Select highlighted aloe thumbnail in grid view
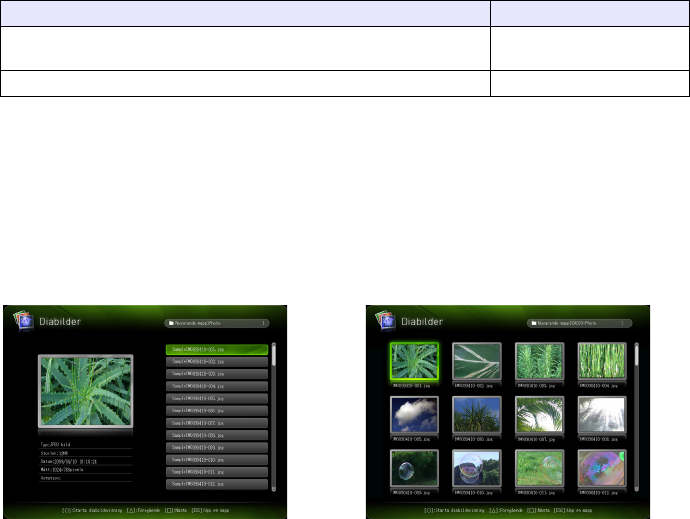The height and width of the screenshot is (519, 690). (414, 361)
